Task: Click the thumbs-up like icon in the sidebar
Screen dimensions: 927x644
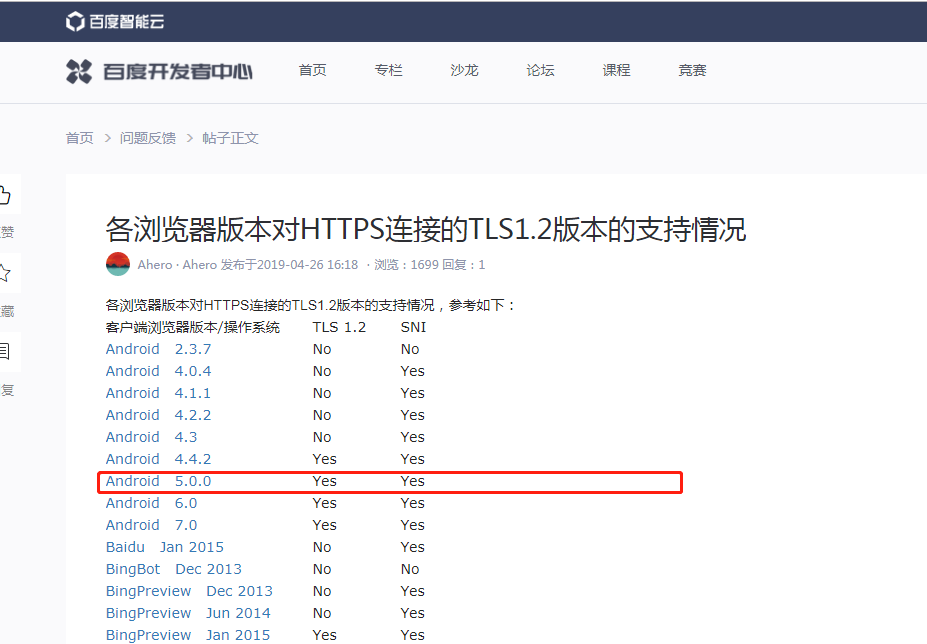Action: tap(5, 195)
